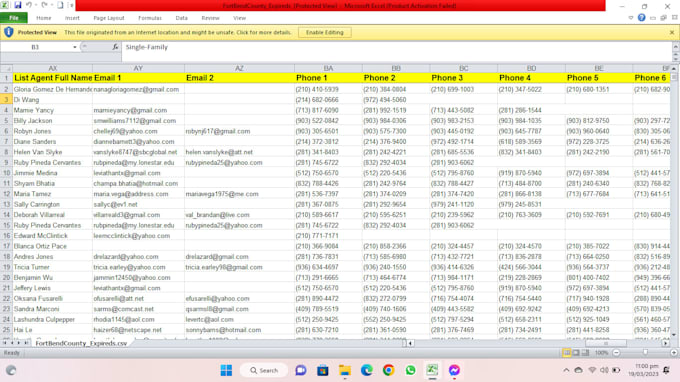This screenshot has width=680, height=382.
Task: Click the Enable Editing button
Action: tap(325, 33)
